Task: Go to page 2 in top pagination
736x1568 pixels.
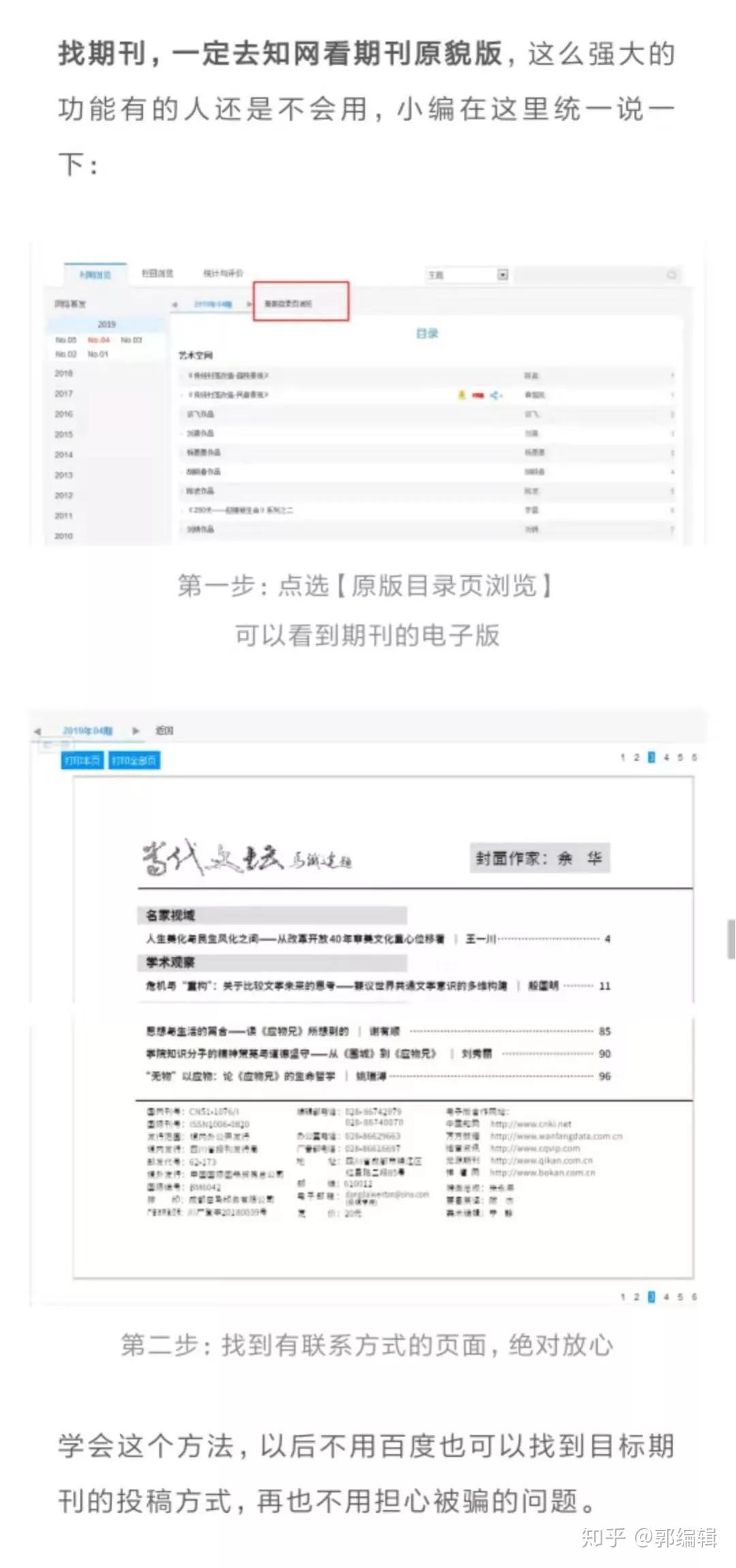Action: pyautogui.click(x=637, y=757)
